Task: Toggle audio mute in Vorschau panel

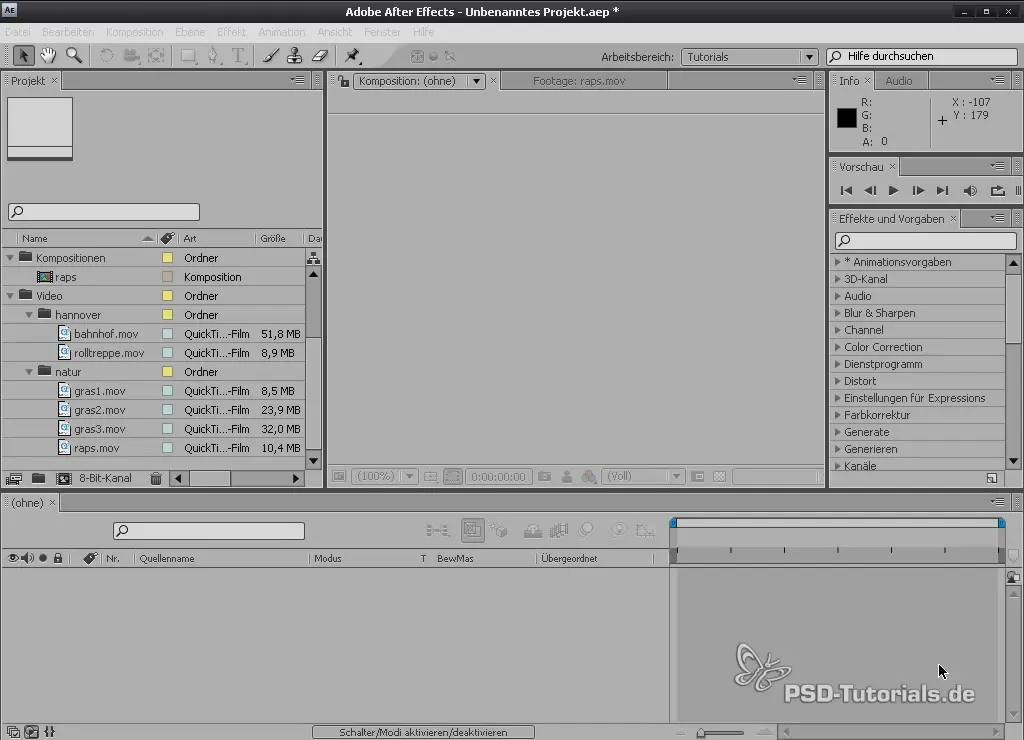Action: coord(970,191)
